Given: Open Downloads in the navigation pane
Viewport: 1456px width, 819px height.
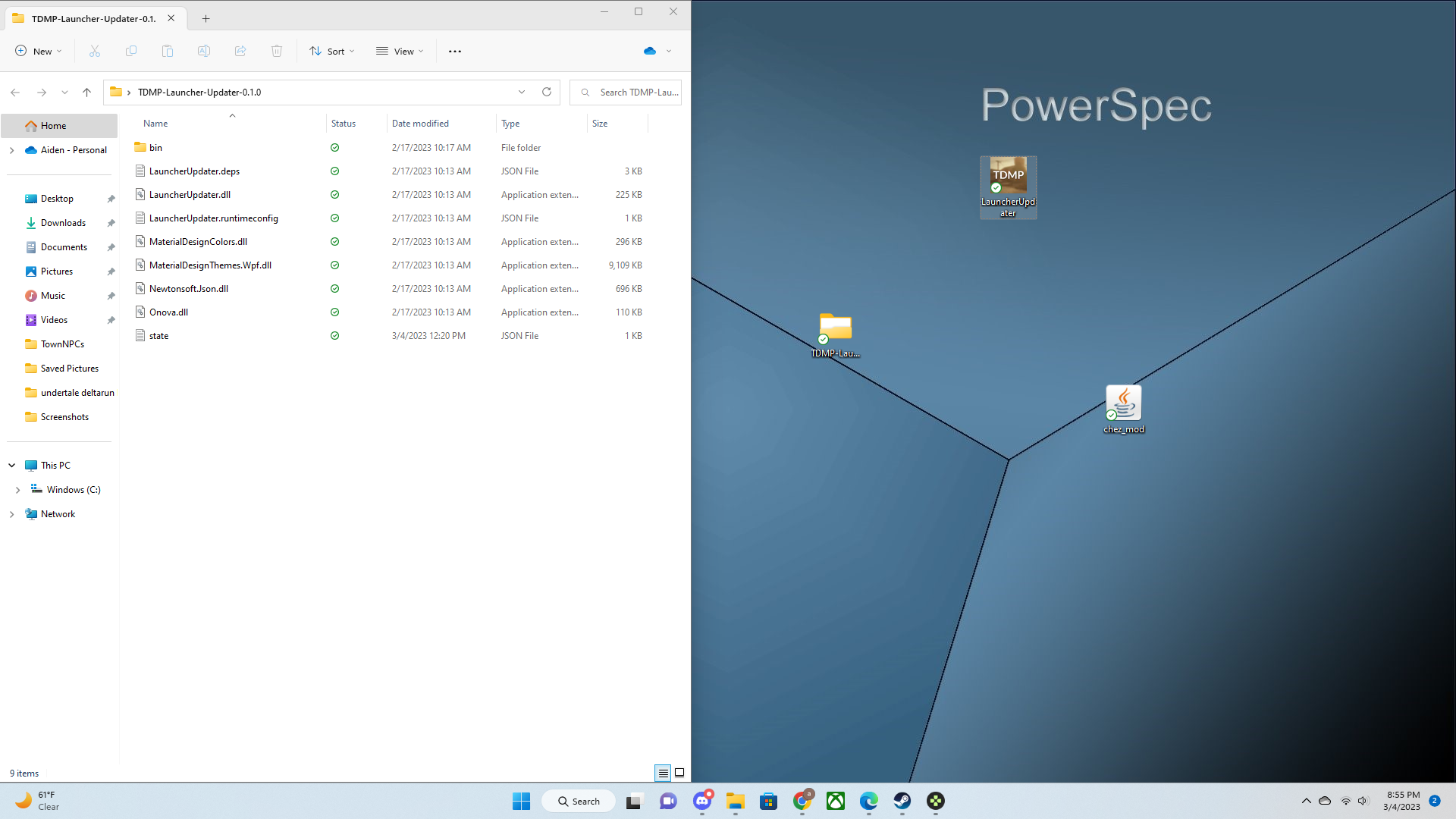Looking at the screenshot, I should [63, 223].
